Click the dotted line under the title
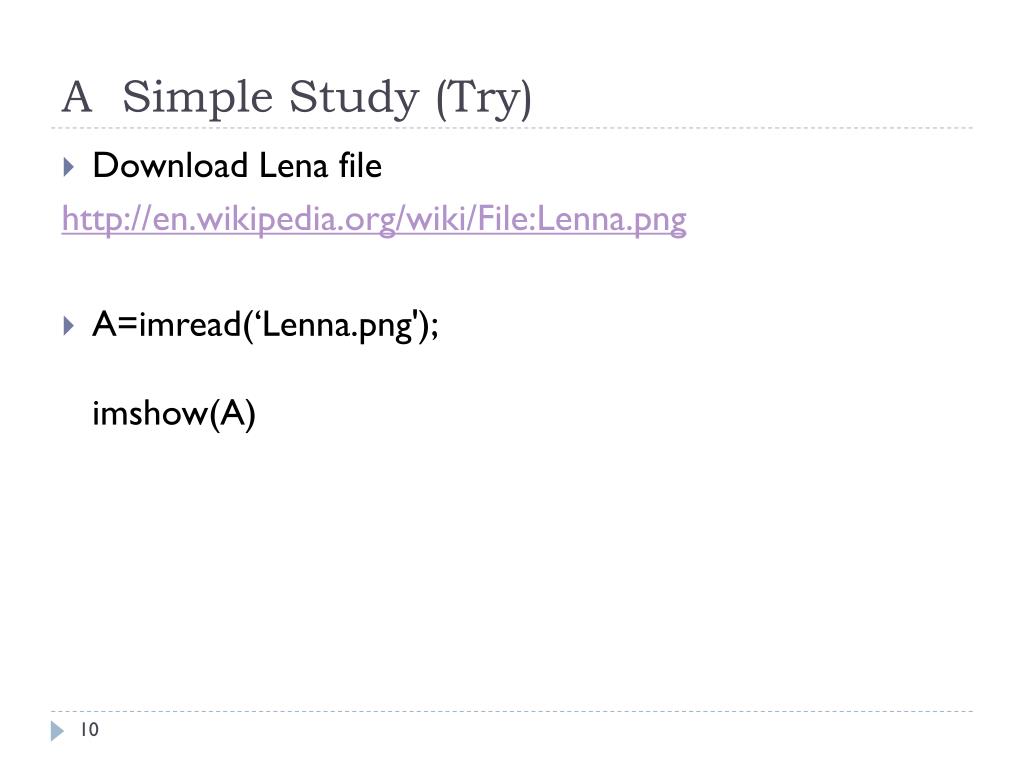The image size is (1024, 768). point(512,128)
